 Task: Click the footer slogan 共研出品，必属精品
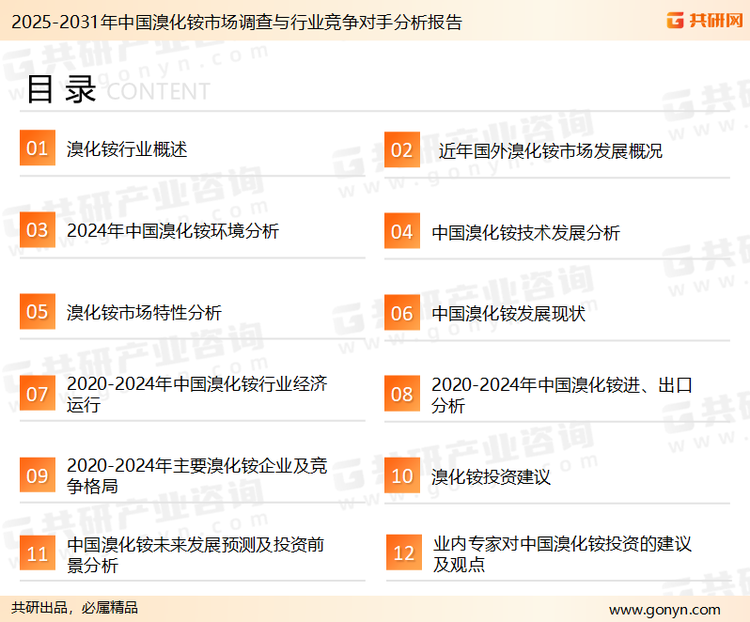75,608
